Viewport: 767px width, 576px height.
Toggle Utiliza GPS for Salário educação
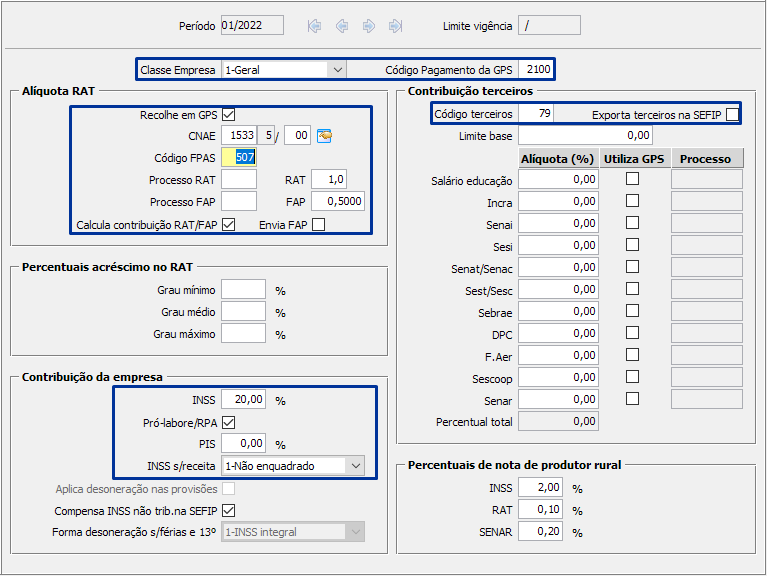pos(632,180)
